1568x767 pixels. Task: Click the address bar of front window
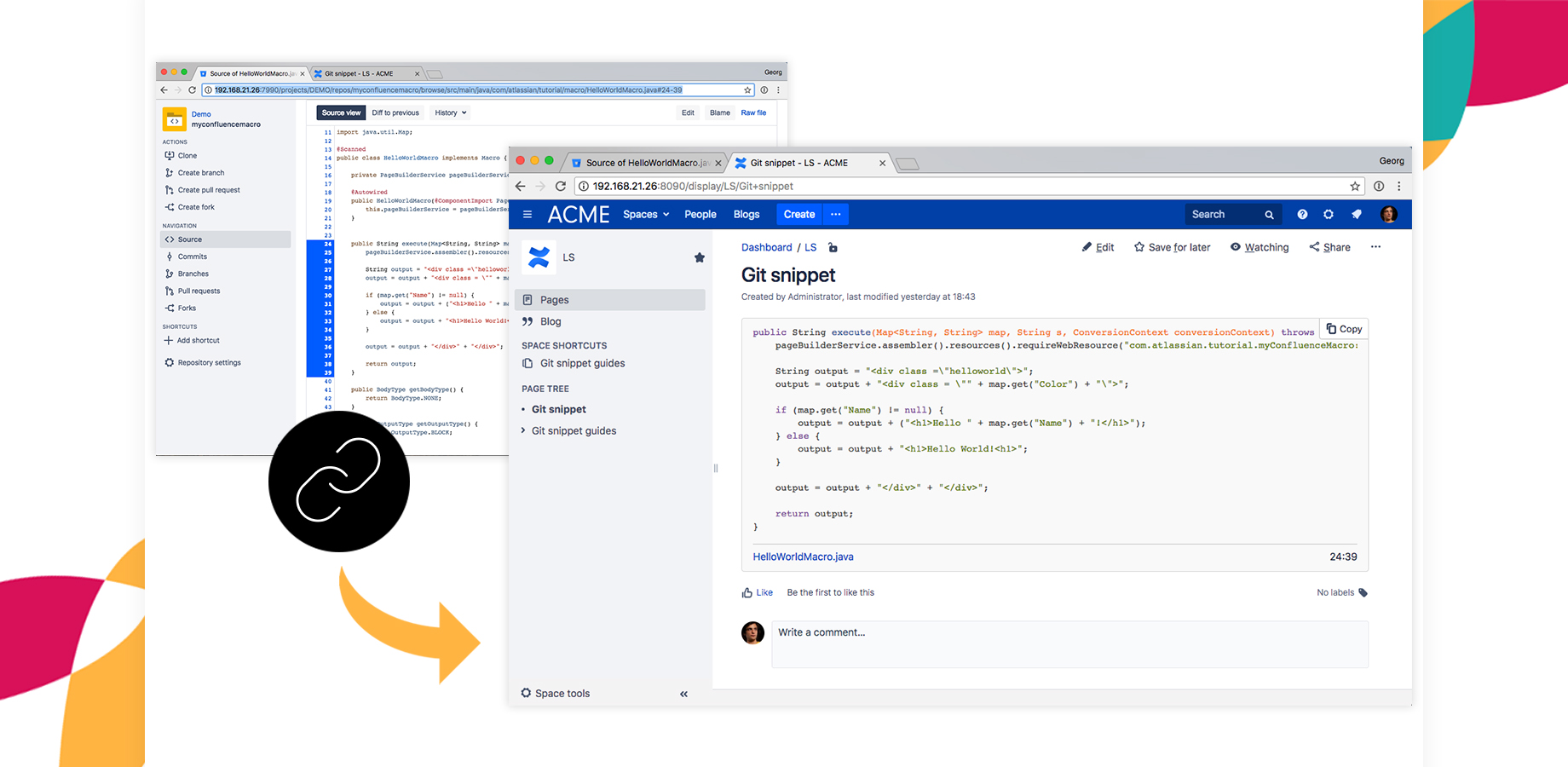click(x=970, y=186)
